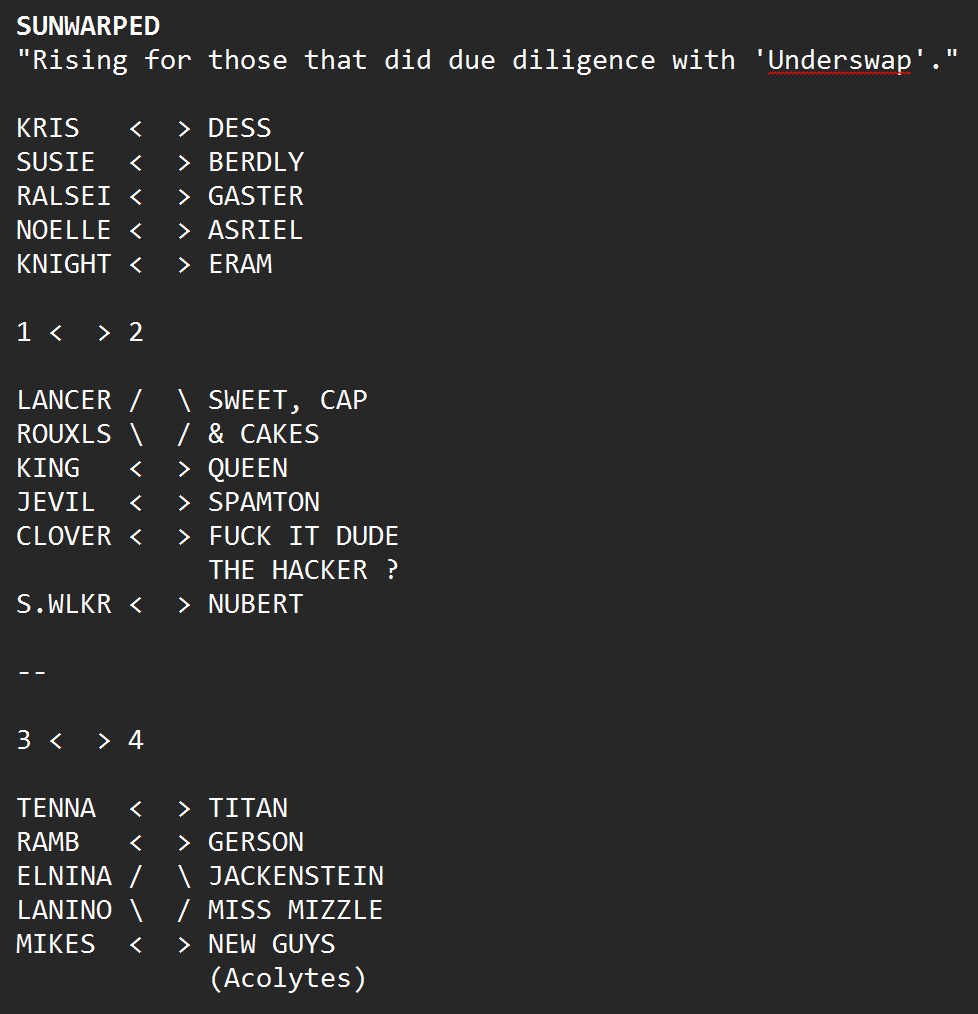Click the word DESS
This screenshot has width=978, height=1014.
point(239,128)
